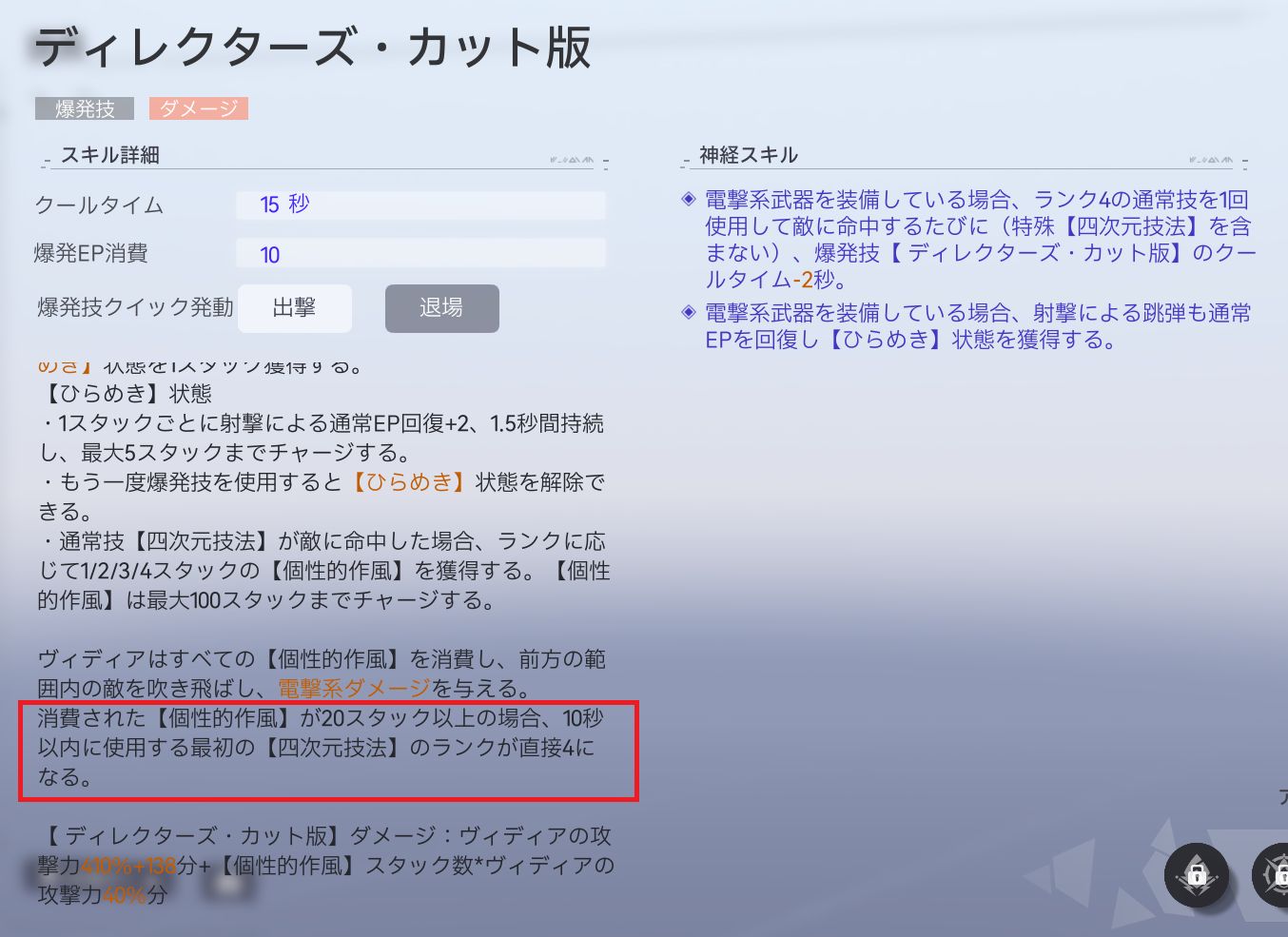The width and height of the screenshot is (1288, 937).
Task: Click the pink ダメージ tag
Action: tap(198, 109)
